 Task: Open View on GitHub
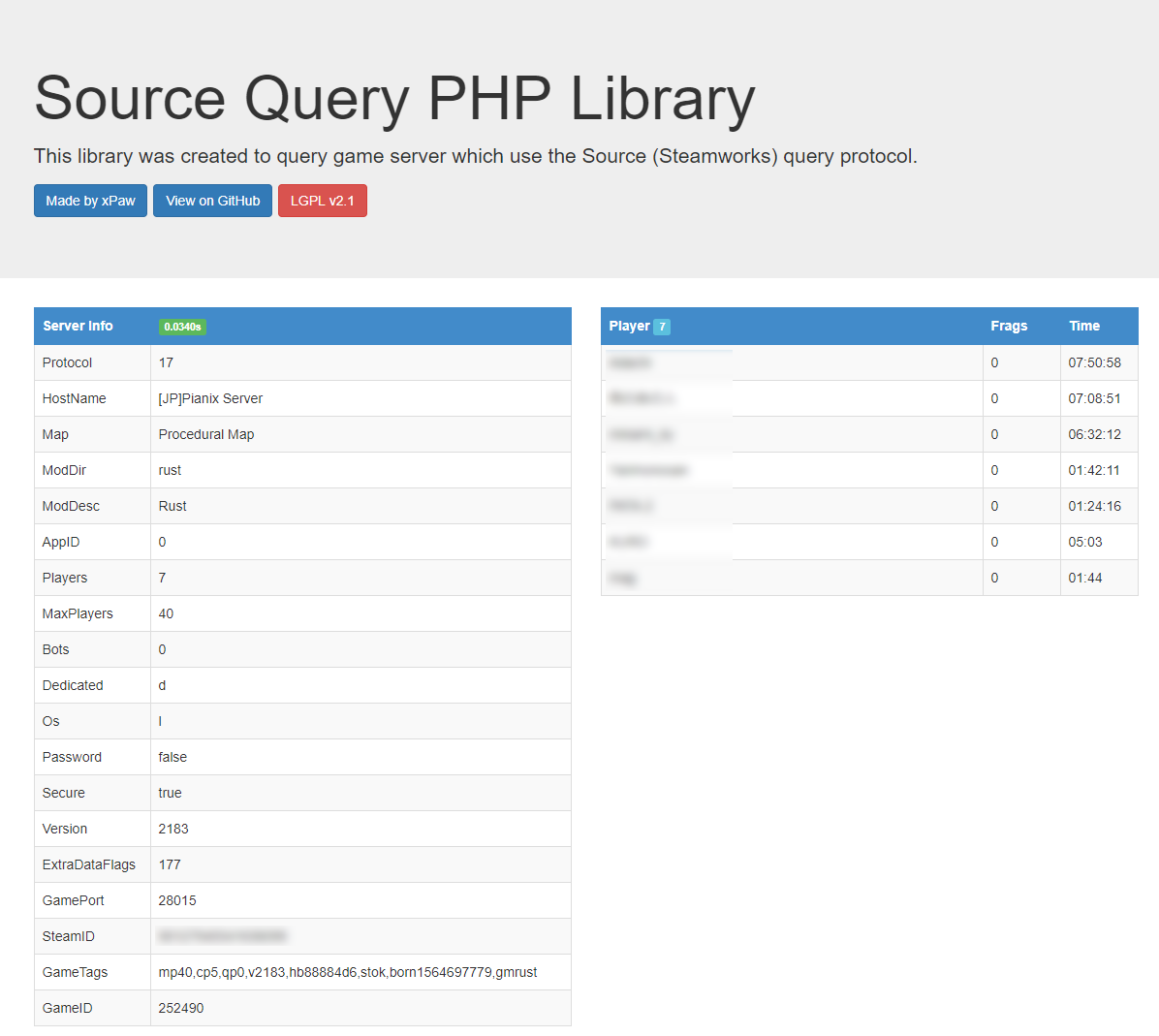212,201
